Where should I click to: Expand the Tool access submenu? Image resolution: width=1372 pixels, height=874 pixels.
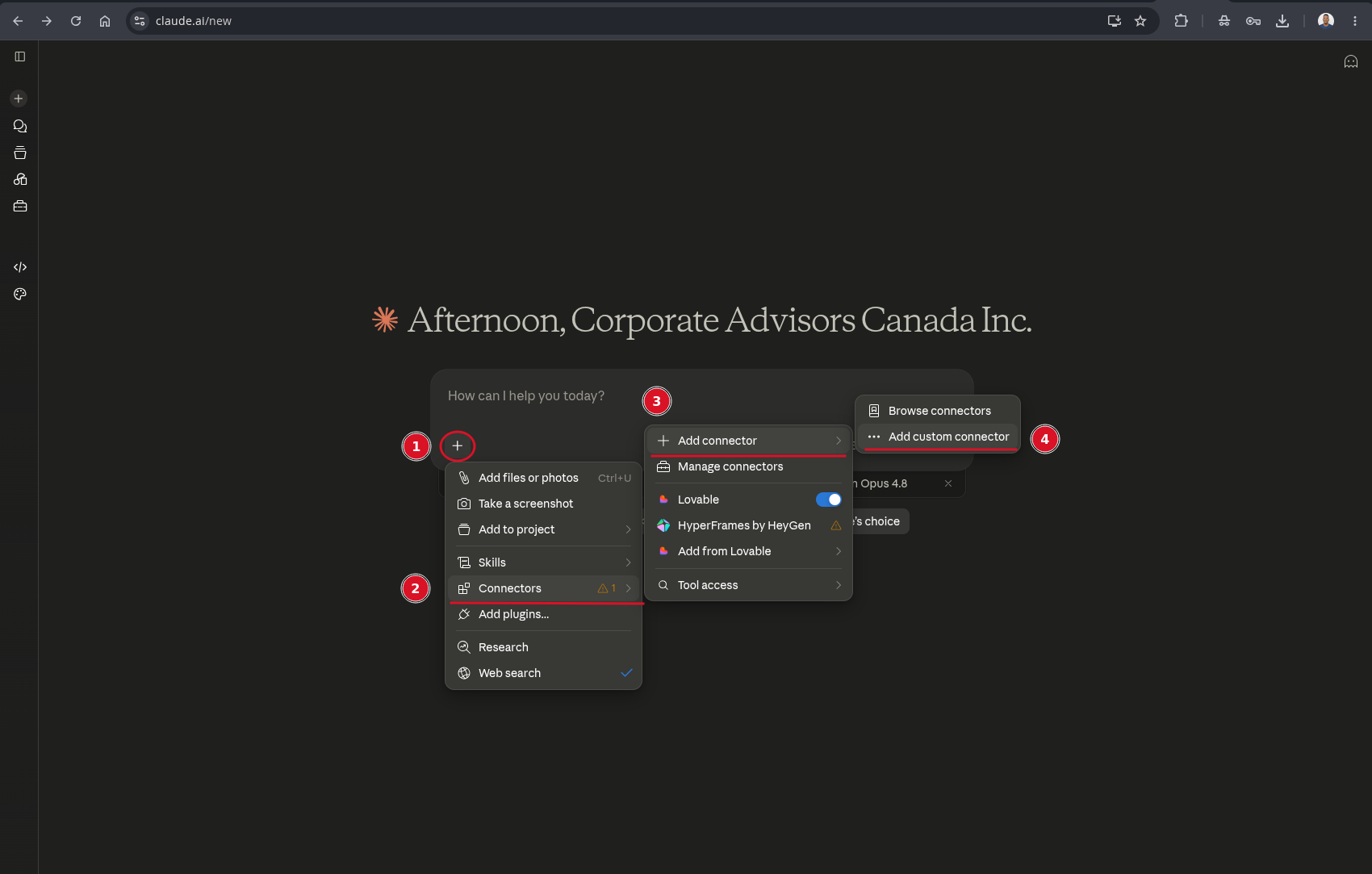point(749,585)
